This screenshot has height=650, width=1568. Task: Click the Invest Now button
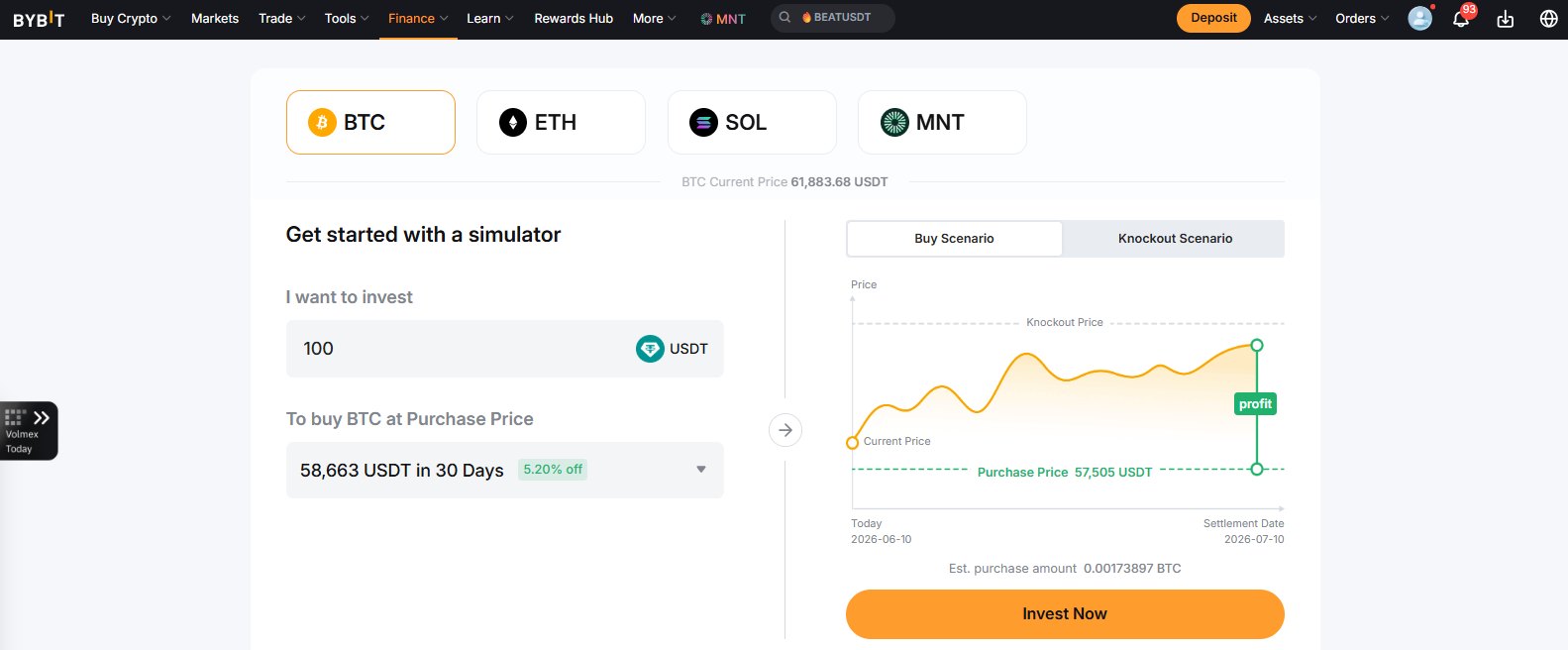tap(1065, 614)
